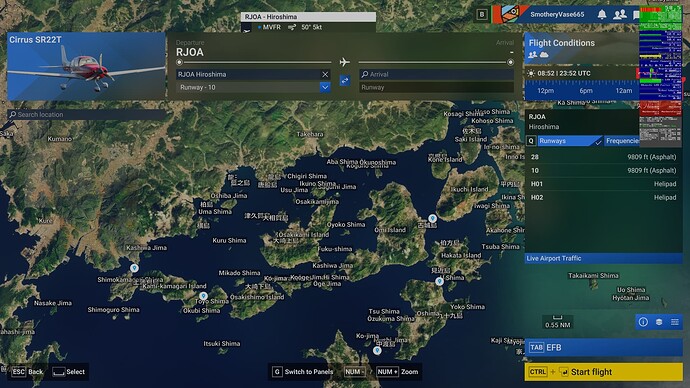
Task: Switch to Panels
Action: coord(302,372)
